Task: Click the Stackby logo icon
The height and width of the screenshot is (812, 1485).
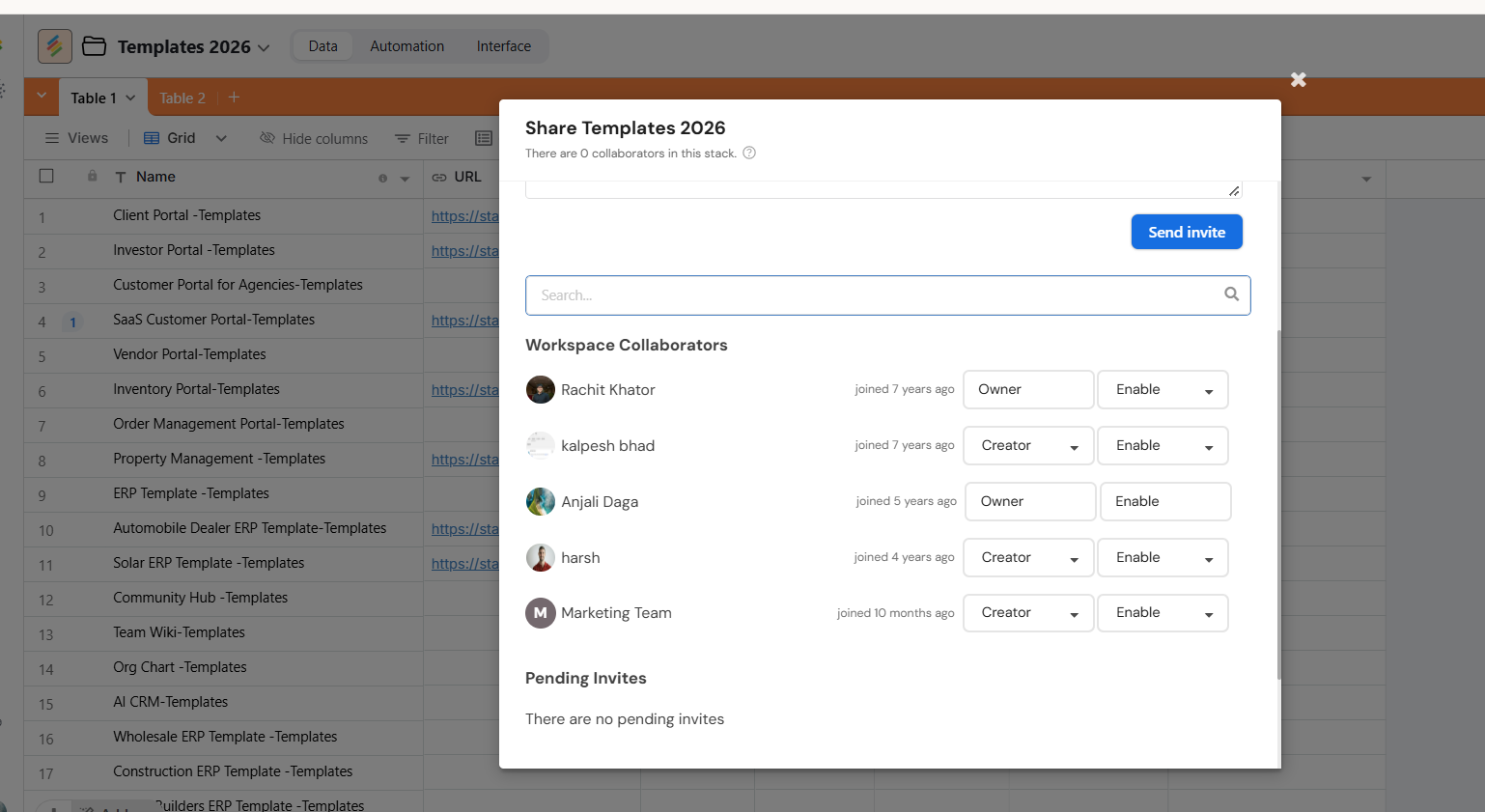Action: [x=55, y=46]
